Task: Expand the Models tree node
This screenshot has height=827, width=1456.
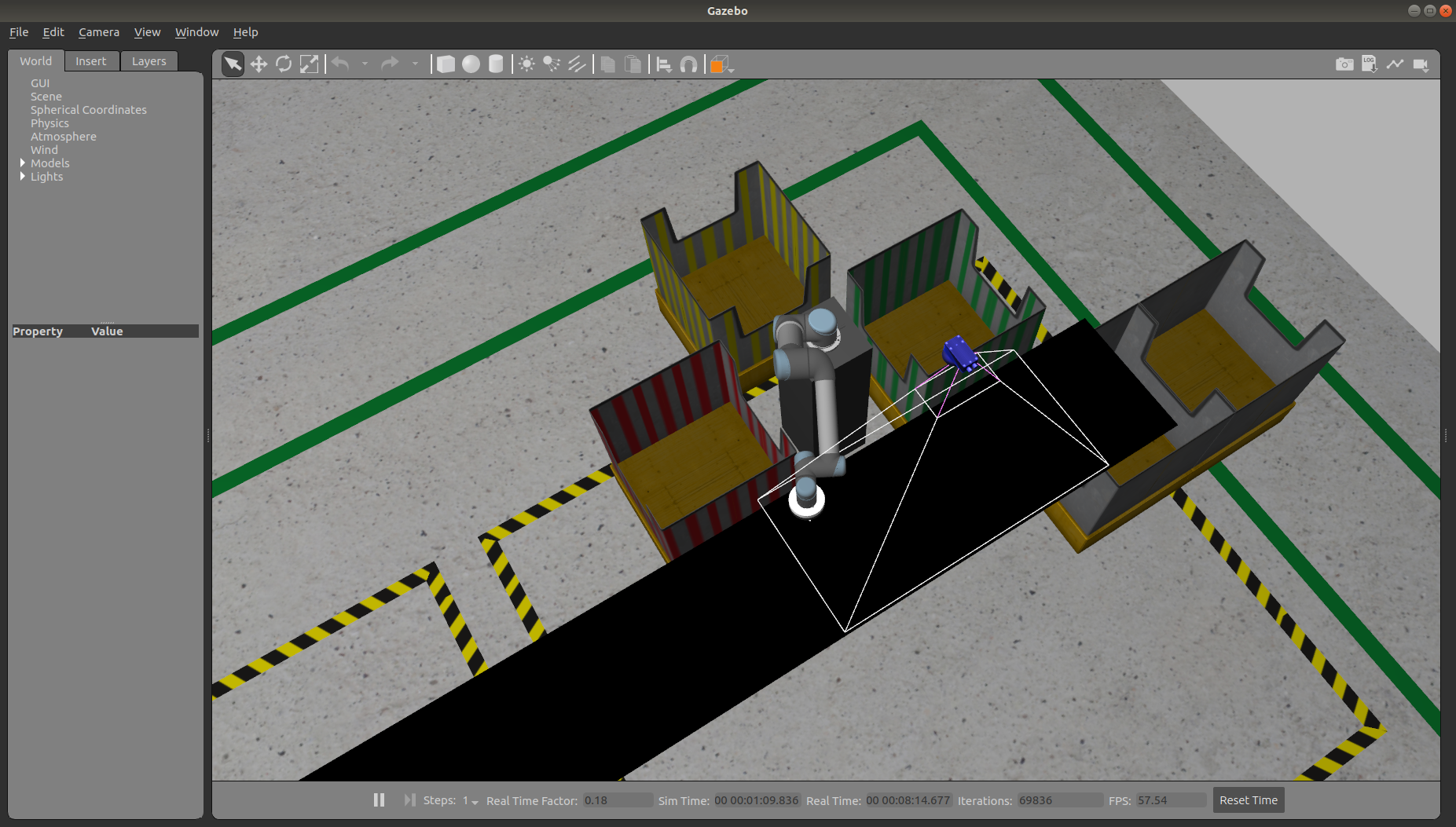Action: [x=23, y=163]
